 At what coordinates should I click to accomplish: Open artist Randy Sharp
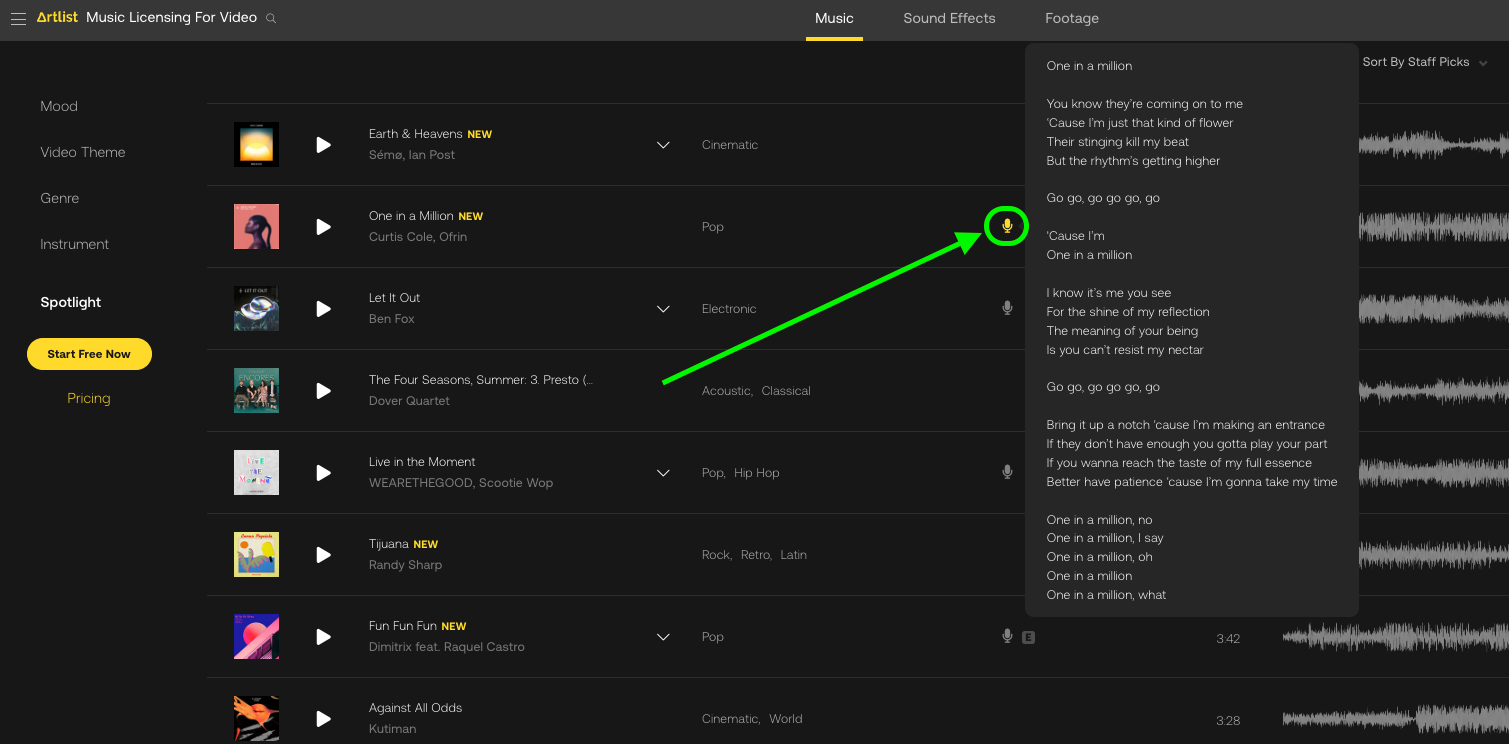point(405,565)
